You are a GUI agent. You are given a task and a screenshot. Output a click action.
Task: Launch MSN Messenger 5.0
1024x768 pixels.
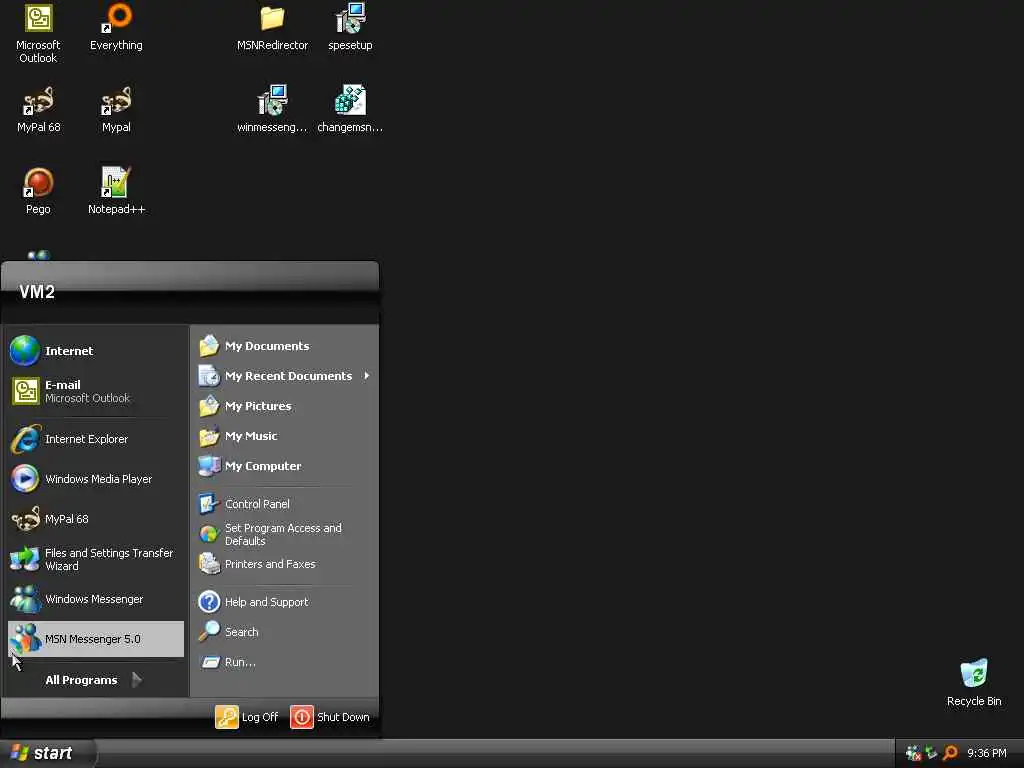95,639
